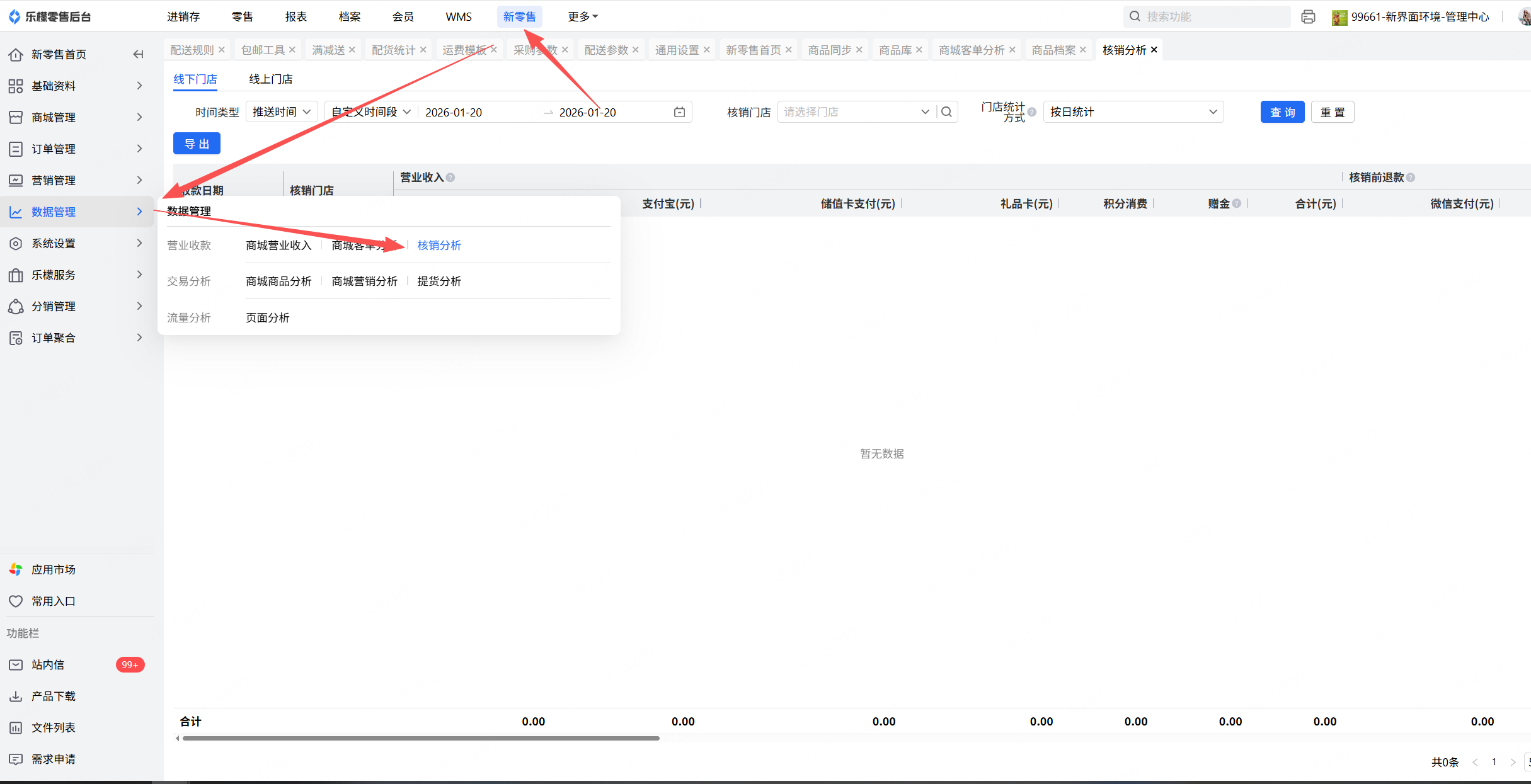Open 站内信 mail icon in sidebar
Viewport: 1531px width, 784px height.
[16, 665]
